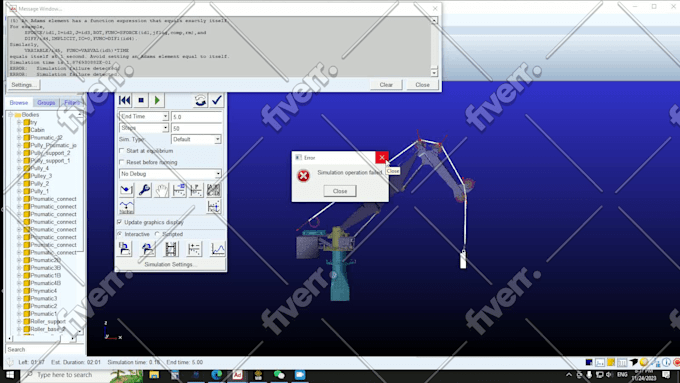Image resolution: width=680 pixels, height=383 pixels.
Task: Select the Pully_1 body in tree
Action: (39, 191)
